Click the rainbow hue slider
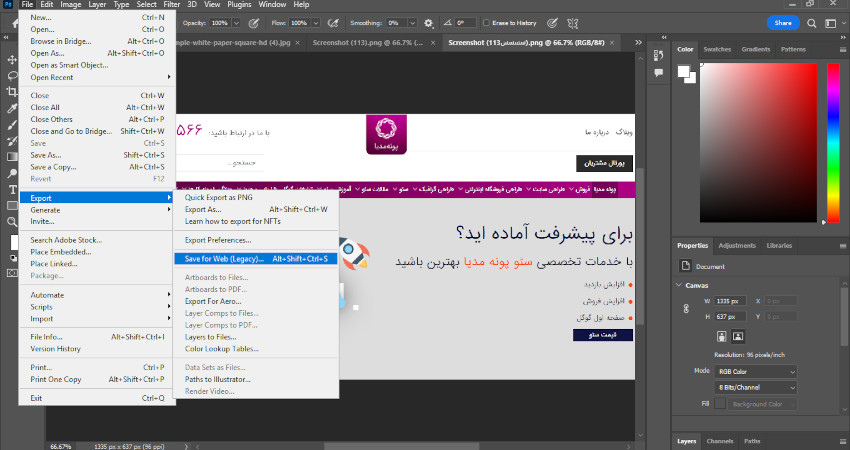Image resolution: width=850 pixels, height=450 pixels. (x=833, y=143)
